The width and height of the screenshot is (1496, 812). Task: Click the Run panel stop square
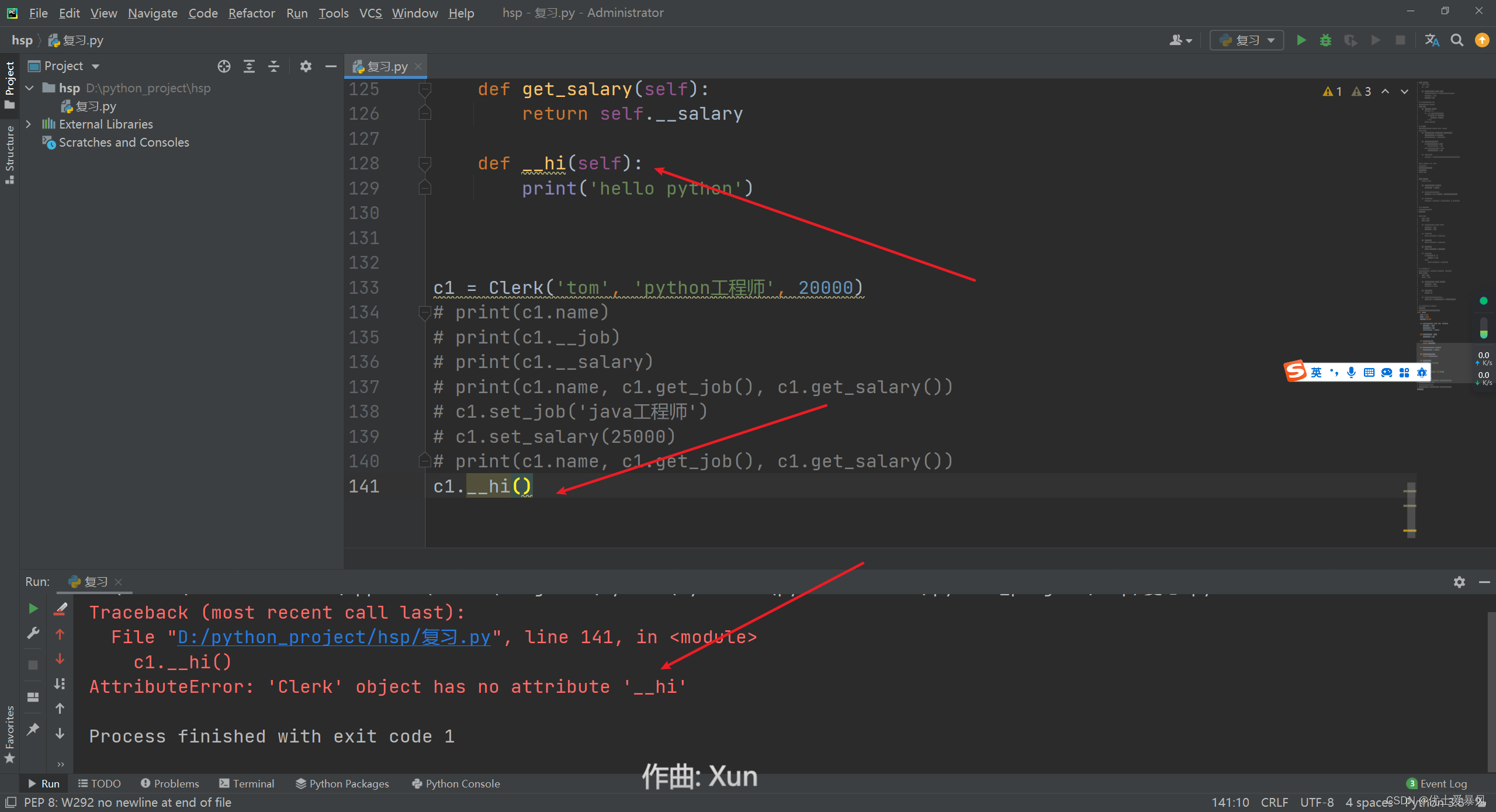coord(33,665)
